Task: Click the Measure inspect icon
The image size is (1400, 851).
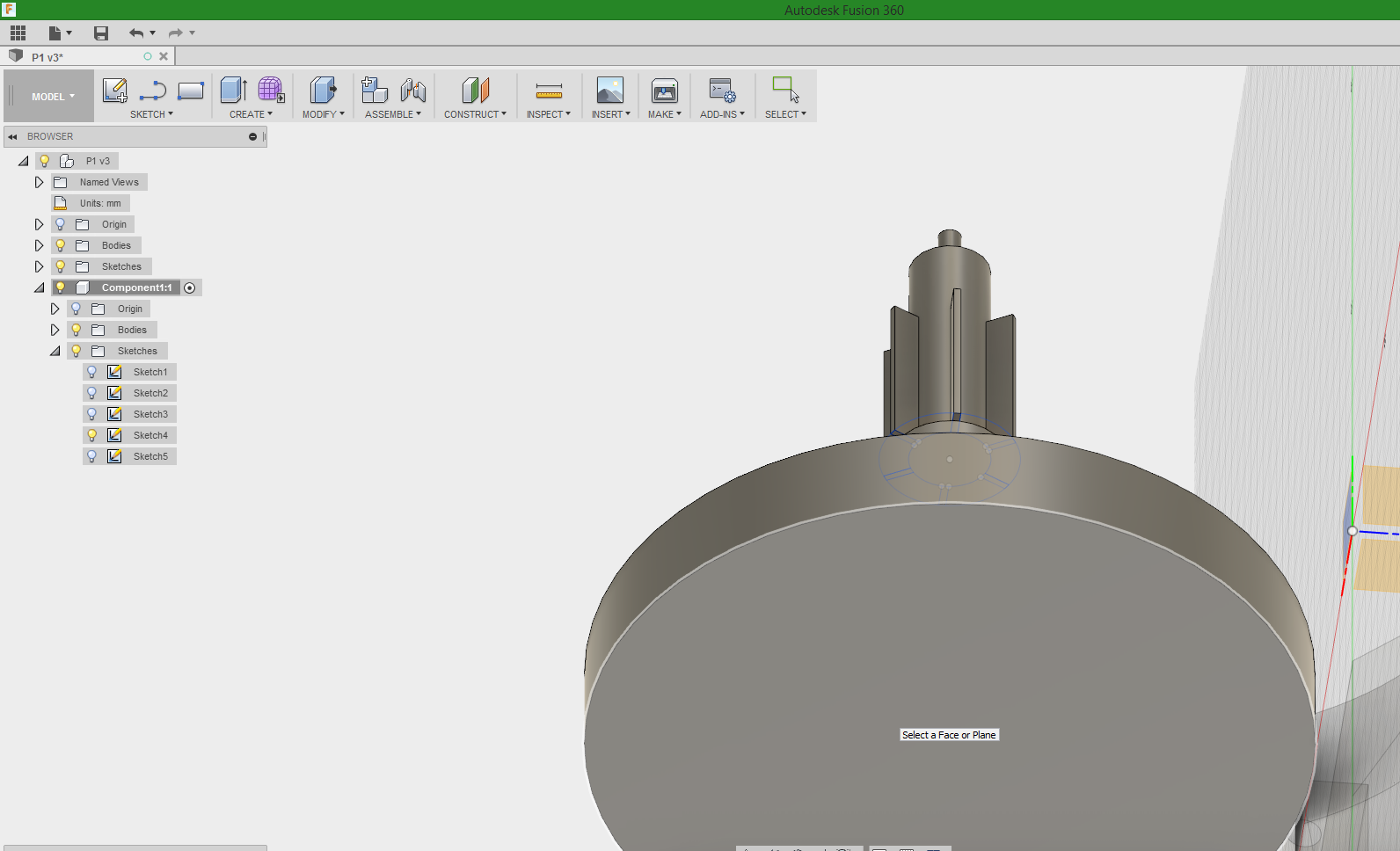Action: coord(549,91)
